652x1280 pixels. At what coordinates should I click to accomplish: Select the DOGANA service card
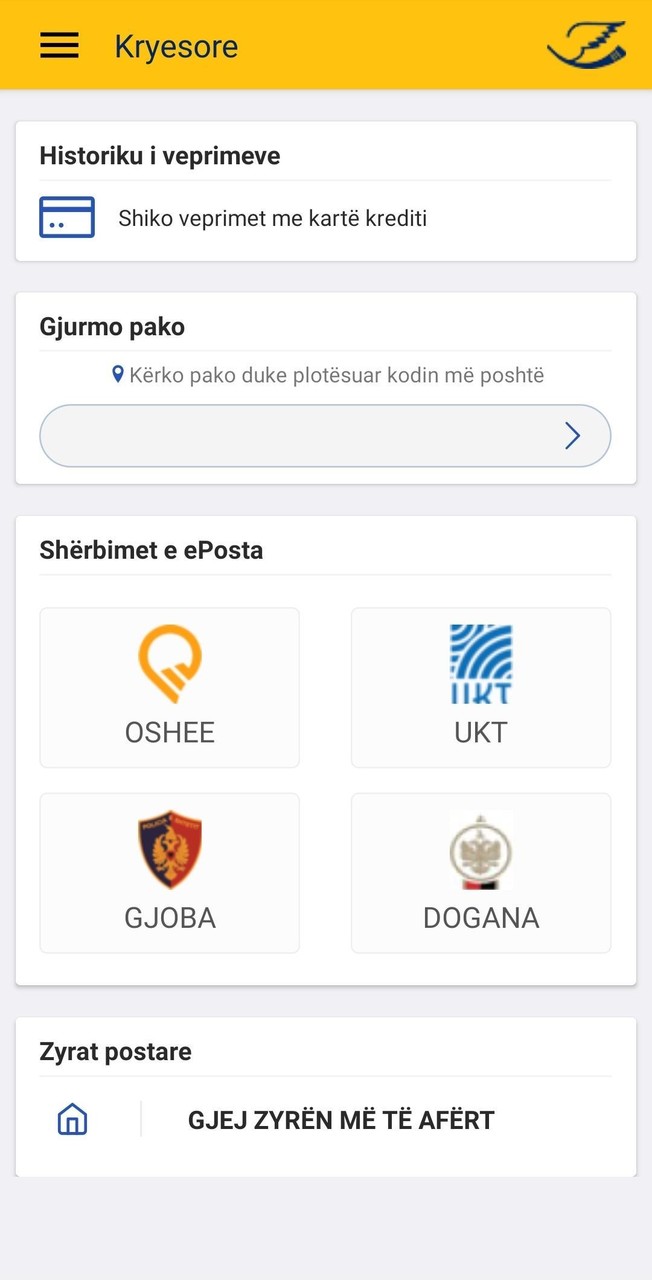(480, 872)
